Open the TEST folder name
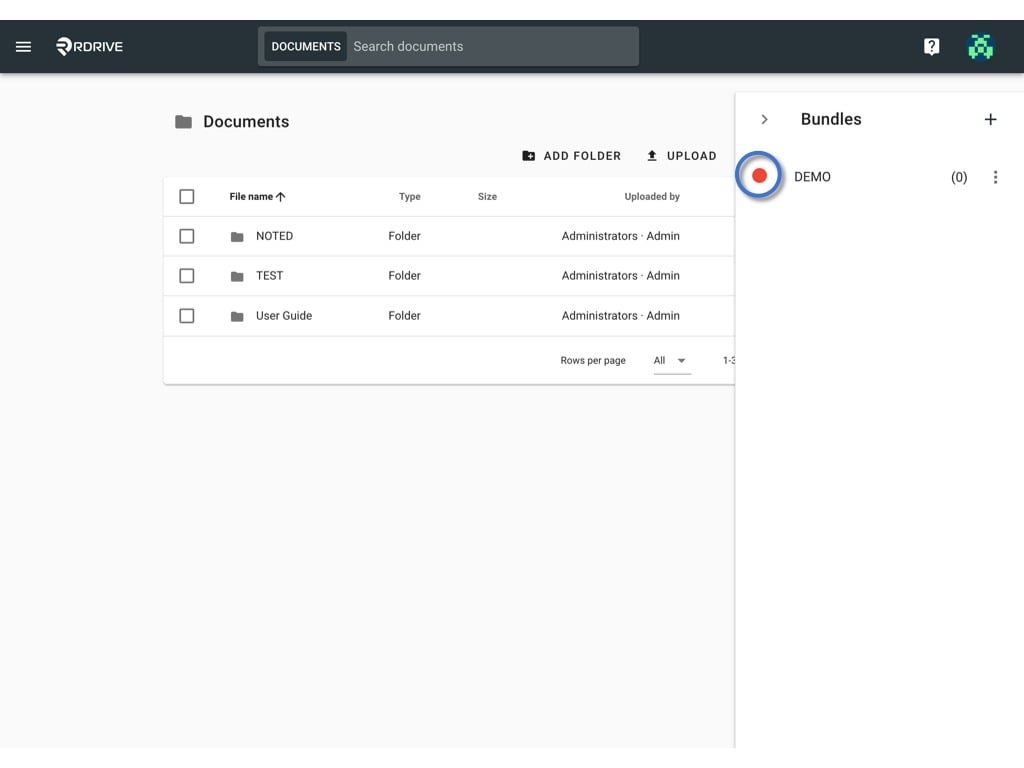The image size is (1024, 768). [270, 276]
